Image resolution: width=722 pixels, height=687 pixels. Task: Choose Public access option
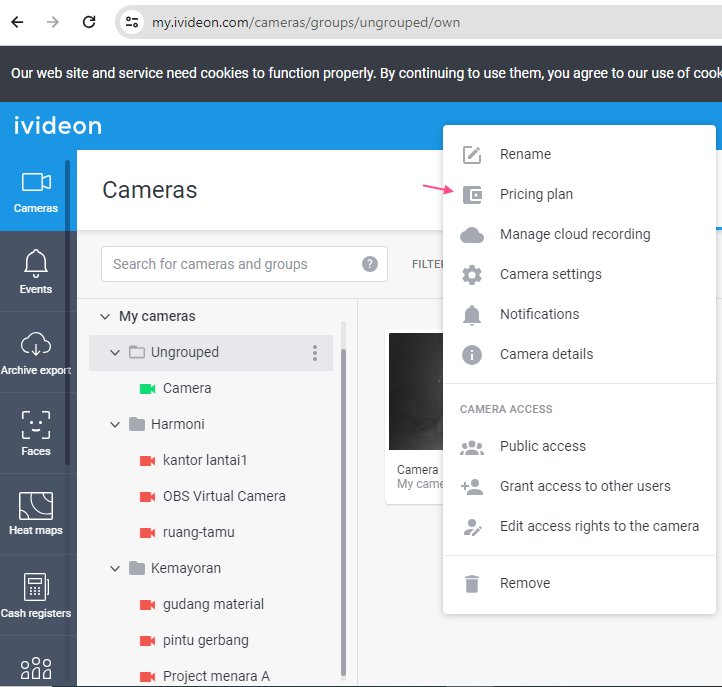pyautogui.click(x=579, y=447)
